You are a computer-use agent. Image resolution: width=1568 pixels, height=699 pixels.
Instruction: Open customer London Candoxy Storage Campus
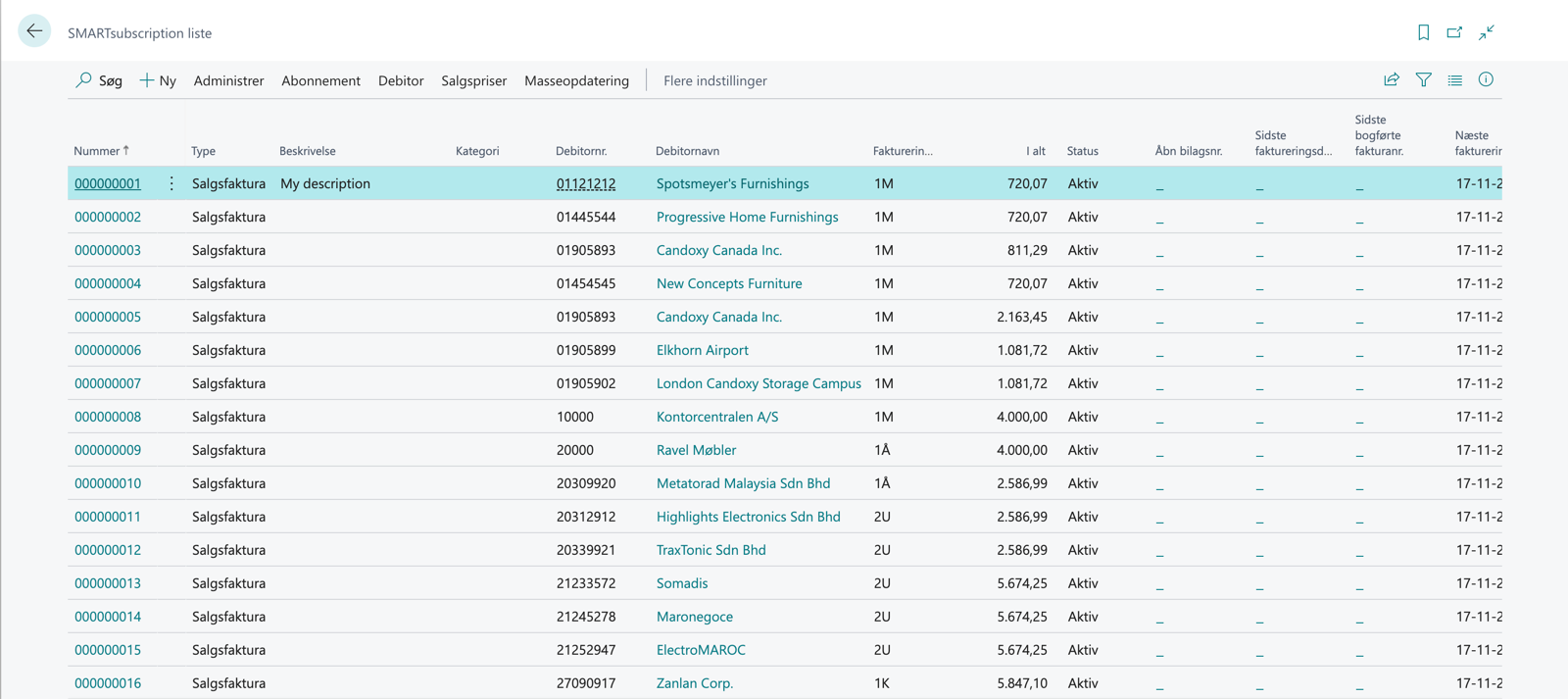[x=759, y=383]
